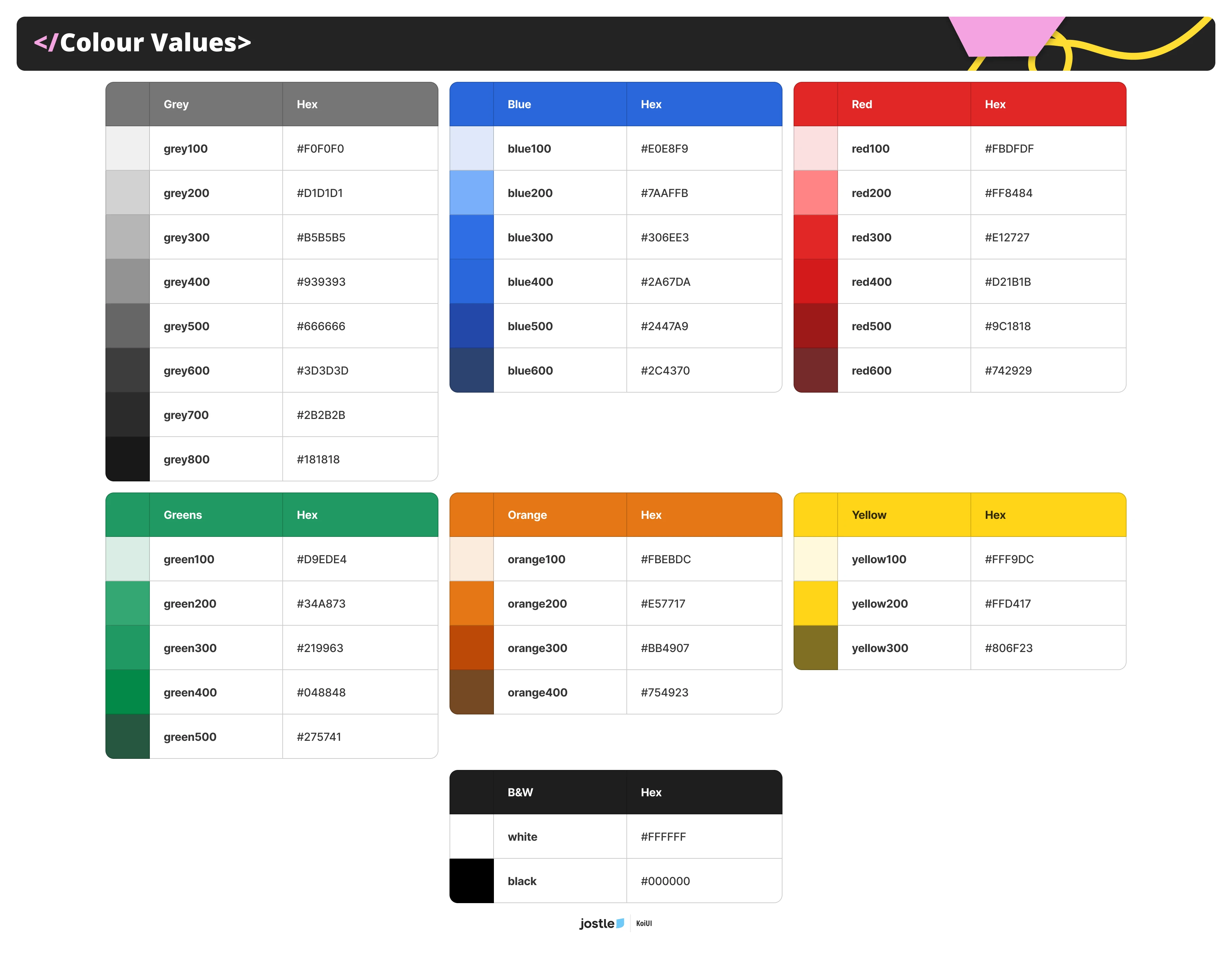Select hex value #048848
Viewport: 1232px width, 960px height.
click(x=321, y=693)
